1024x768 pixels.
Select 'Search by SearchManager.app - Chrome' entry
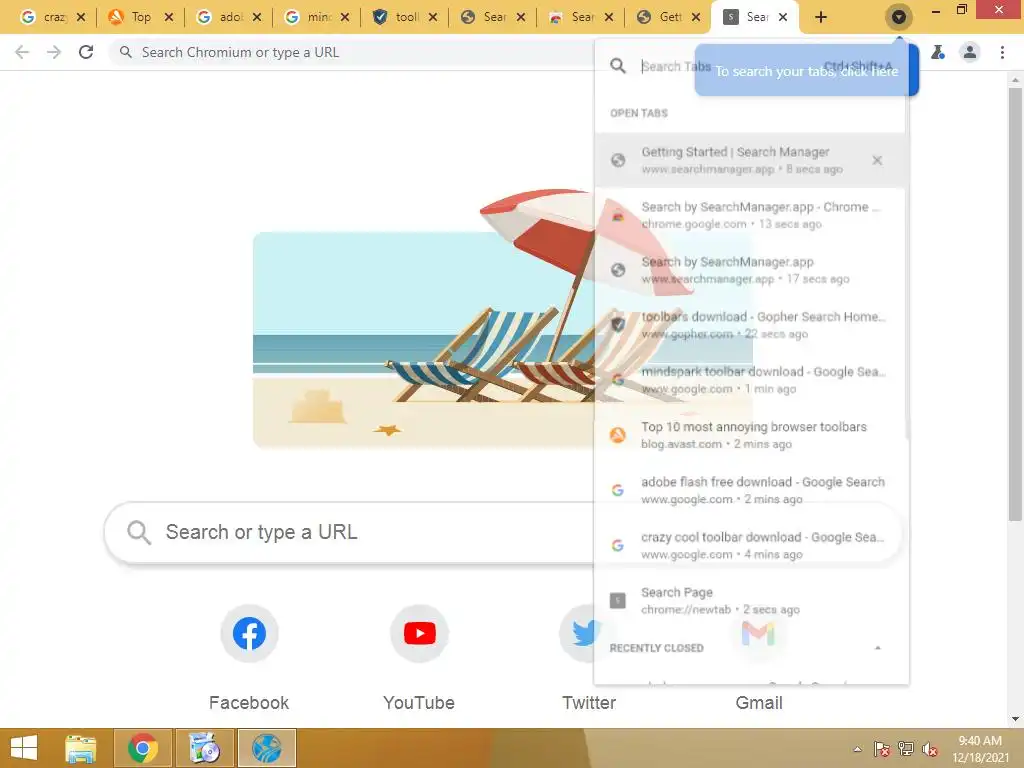tap(750, 215)
